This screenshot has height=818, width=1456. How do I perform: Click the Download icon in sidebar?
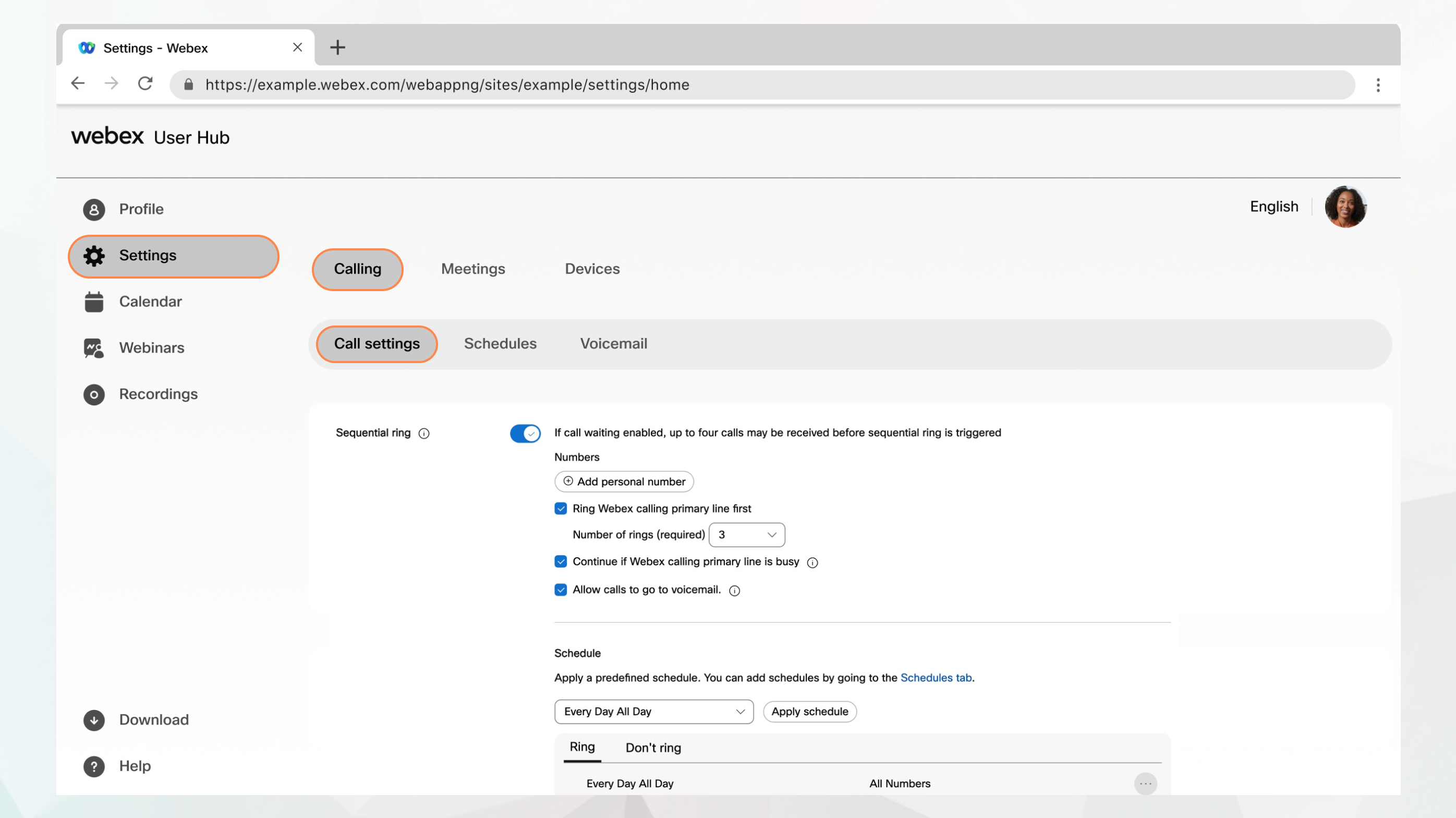click(x=93, y=719)
